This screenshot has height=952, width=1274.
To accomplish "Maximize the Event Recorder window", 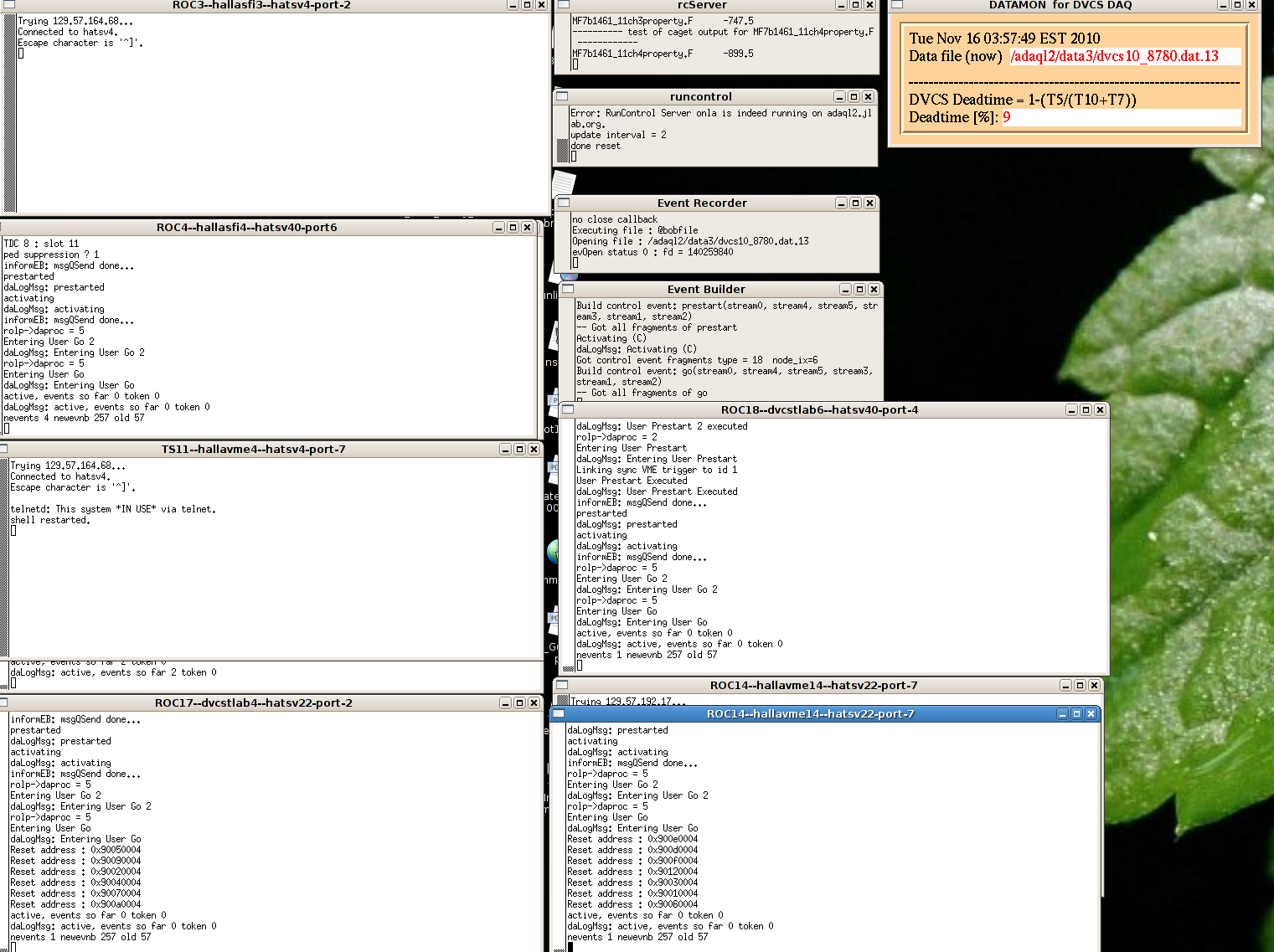I will 855,203.
